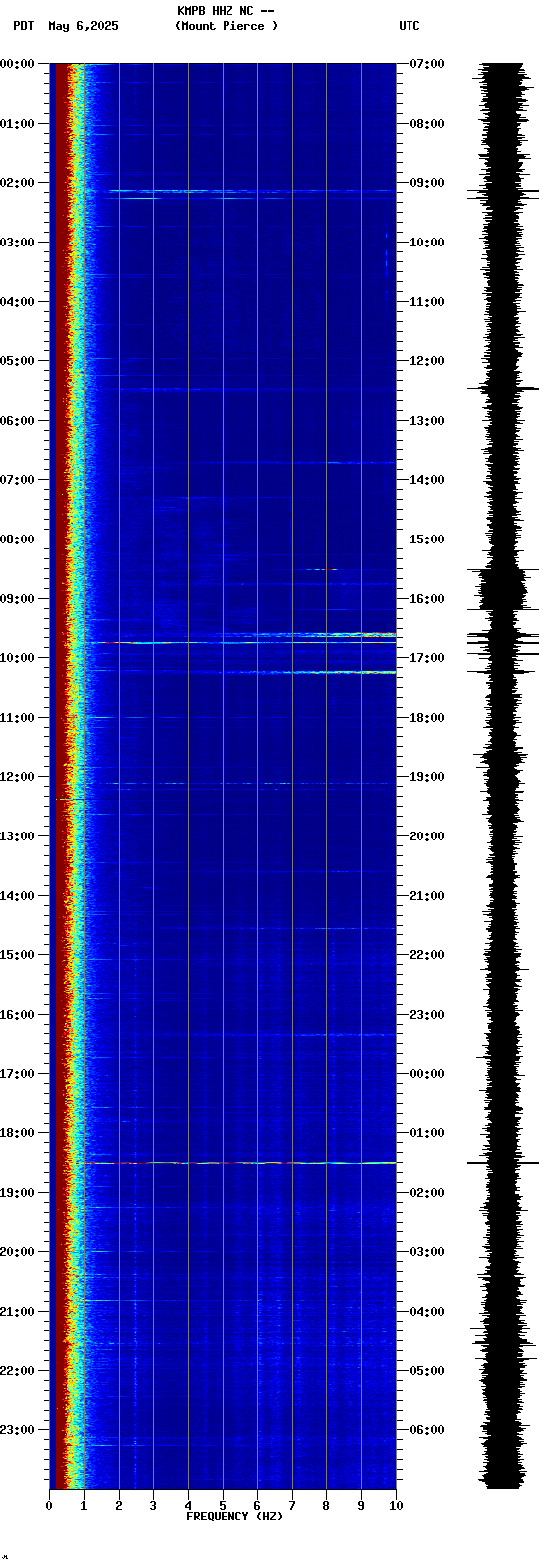Select the 'UTC' timezone label
The width and height of the screenshot is (546, 1568).
409,26
